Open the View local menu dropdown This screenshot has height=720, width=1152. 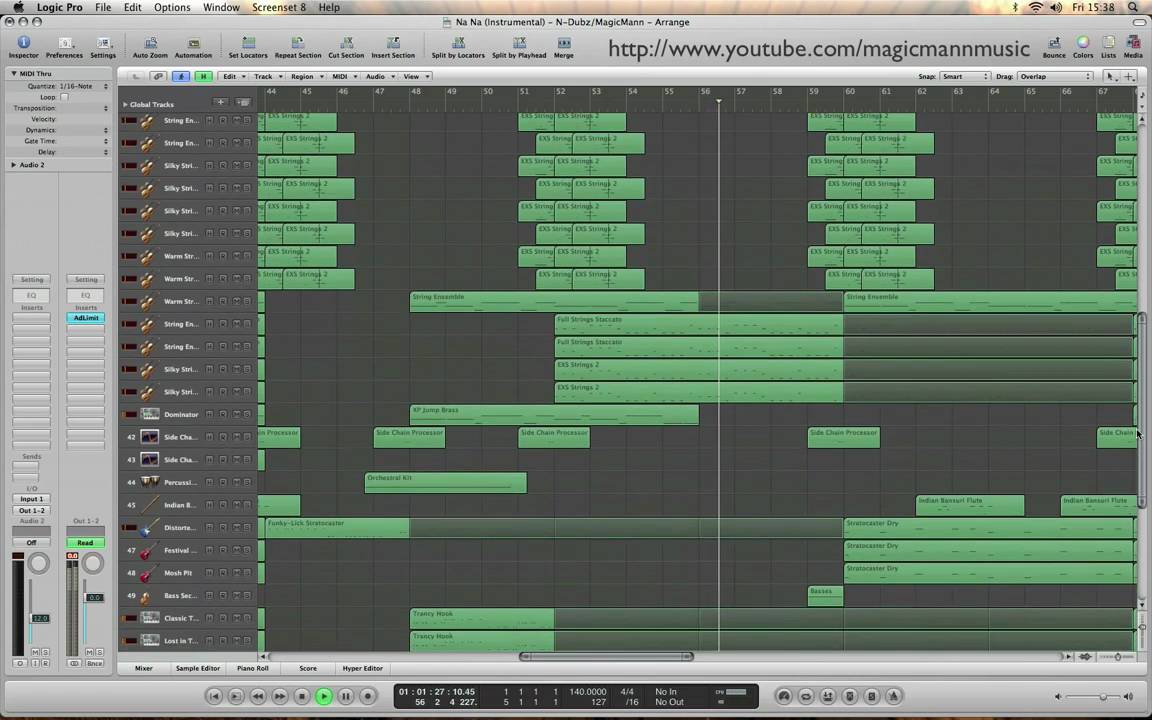pos(416,76)
